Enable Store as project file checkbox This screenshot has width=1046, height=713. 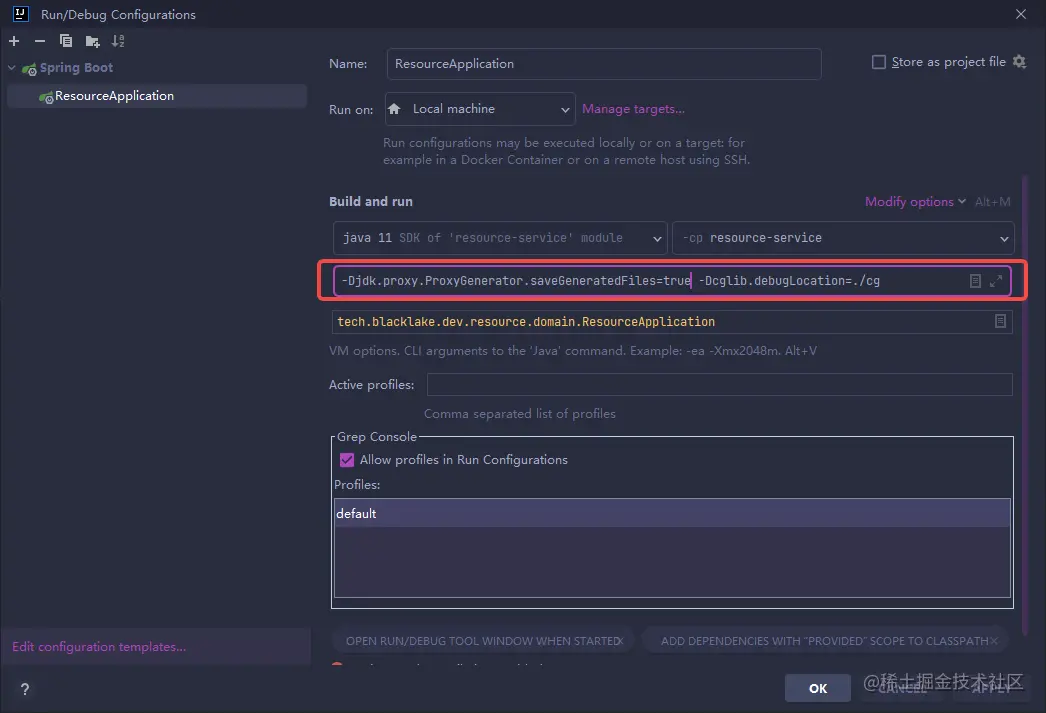[879, 62]
